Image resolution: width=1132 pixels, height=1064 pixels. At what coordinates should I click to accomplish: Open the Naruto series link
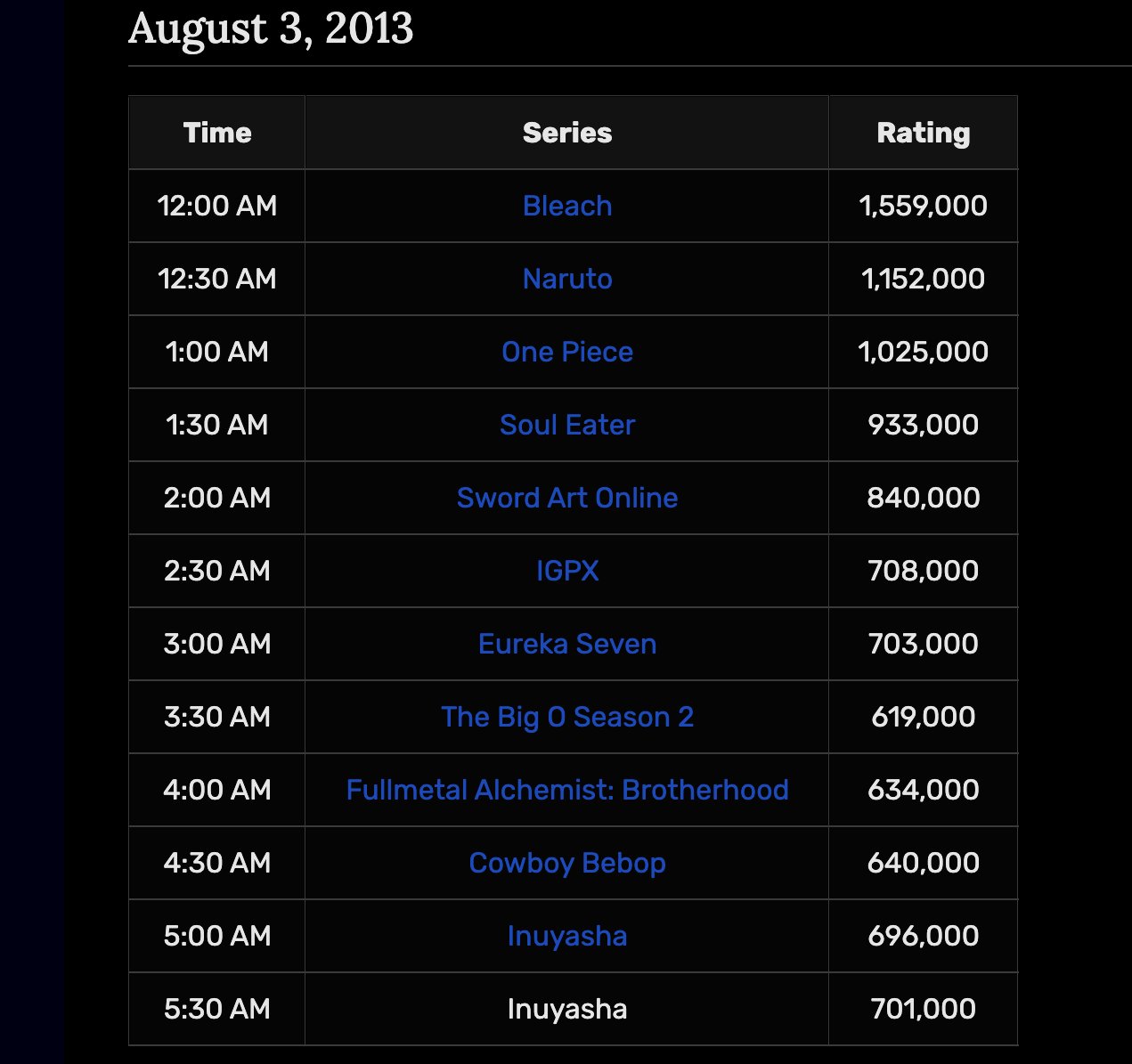click(x=567, y=279)
